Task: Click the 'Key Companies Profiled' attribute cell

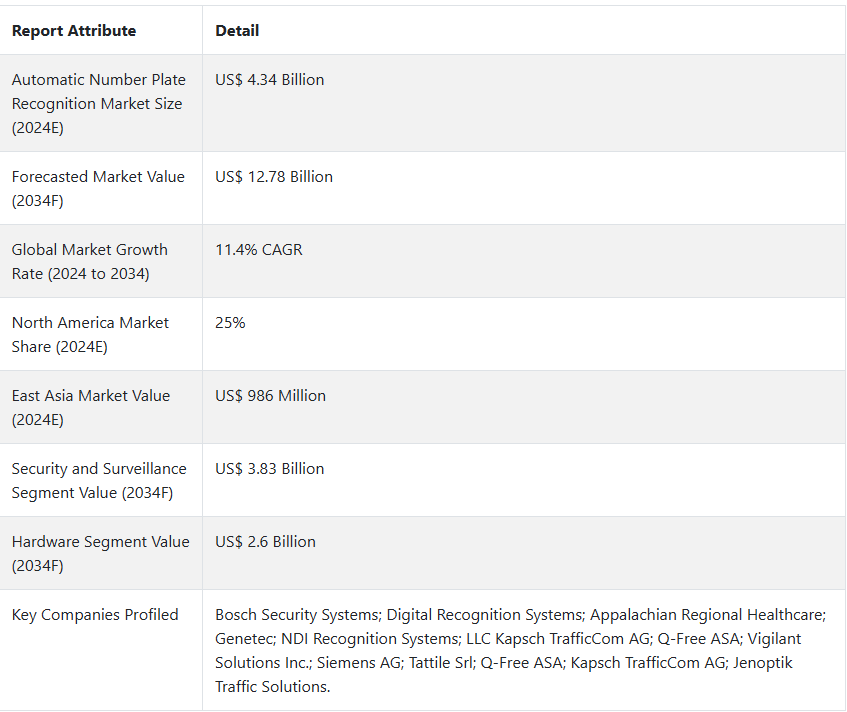Action: coord(95,615)
